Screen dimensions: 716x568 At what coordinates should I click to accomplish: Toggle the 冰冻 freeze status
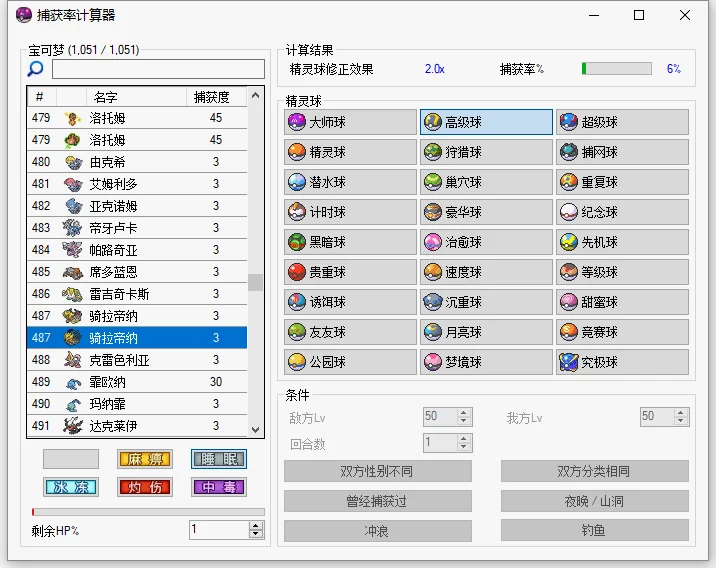point(71,487)
